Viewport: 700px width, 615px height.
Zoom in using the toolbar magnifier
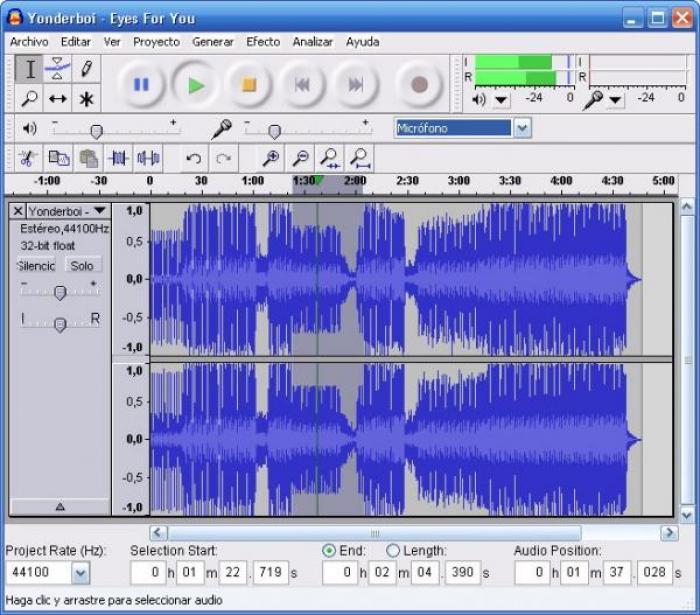(270, 158)
